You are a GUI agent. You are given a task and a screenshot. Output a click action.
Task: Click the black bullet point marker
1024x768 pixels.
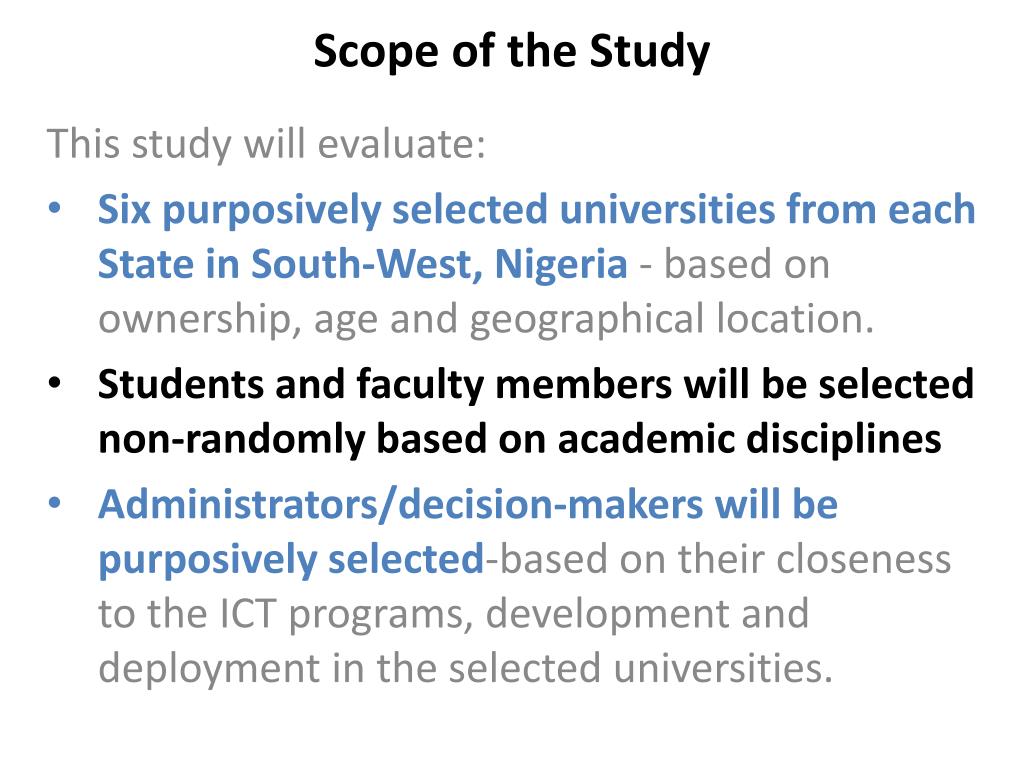tap(55, 383)
